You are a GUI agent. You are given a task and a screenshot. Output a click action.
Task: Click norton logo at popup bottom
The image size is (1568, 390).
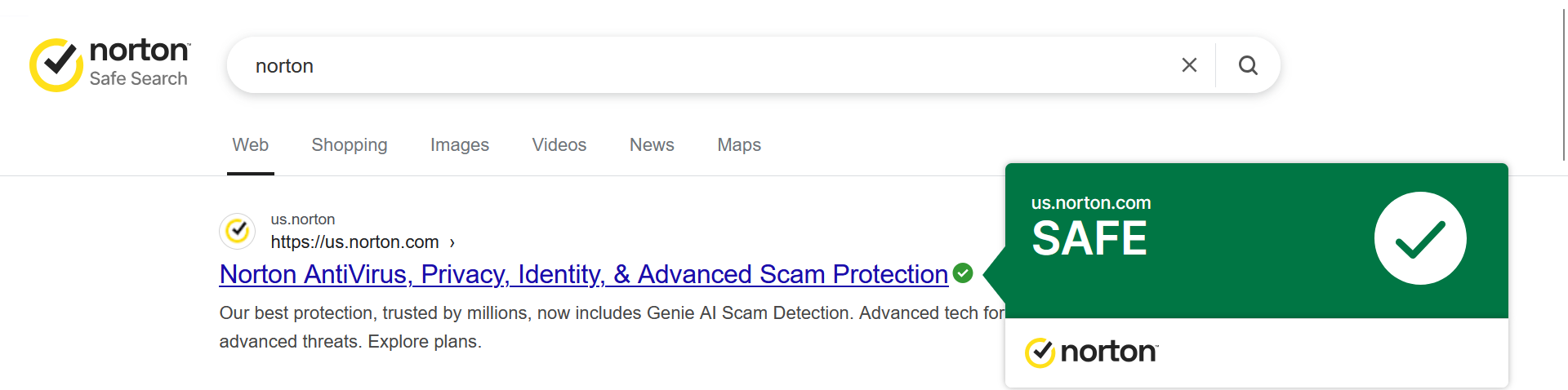(x=1091, y=352)
